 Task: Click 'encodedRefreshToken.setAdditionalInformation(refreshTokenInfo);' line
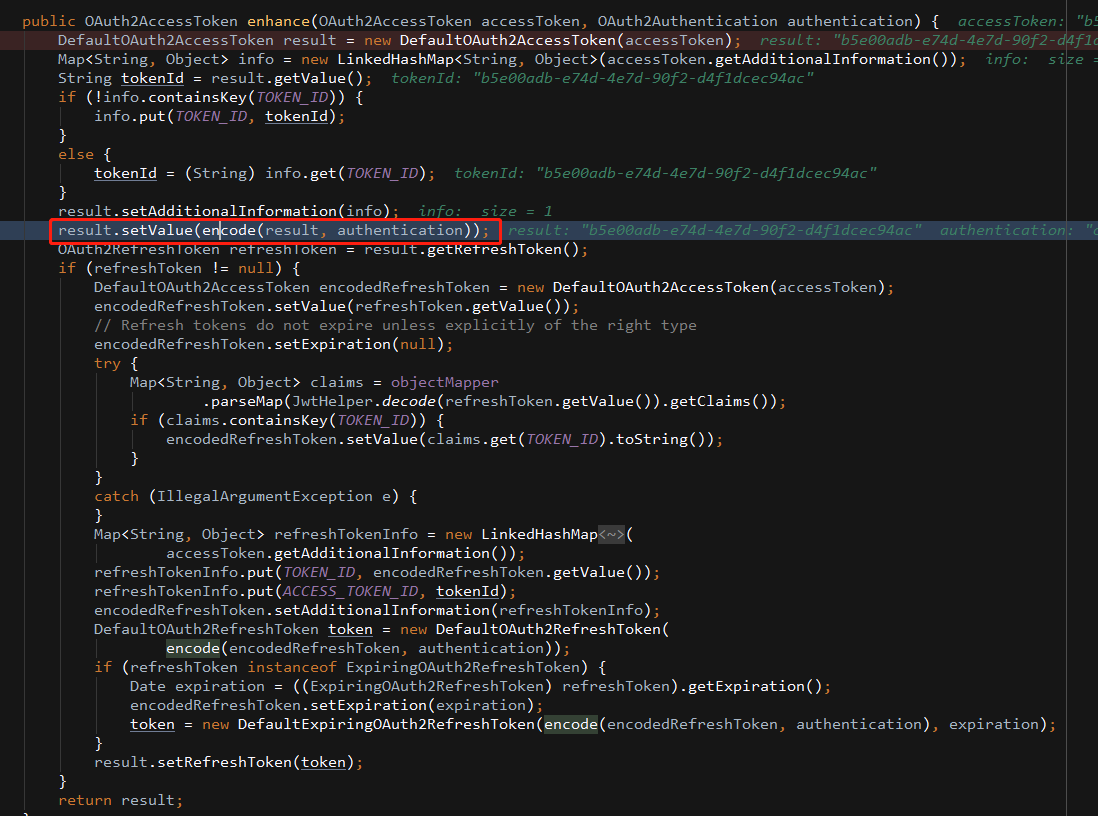[x=377, y=609]
